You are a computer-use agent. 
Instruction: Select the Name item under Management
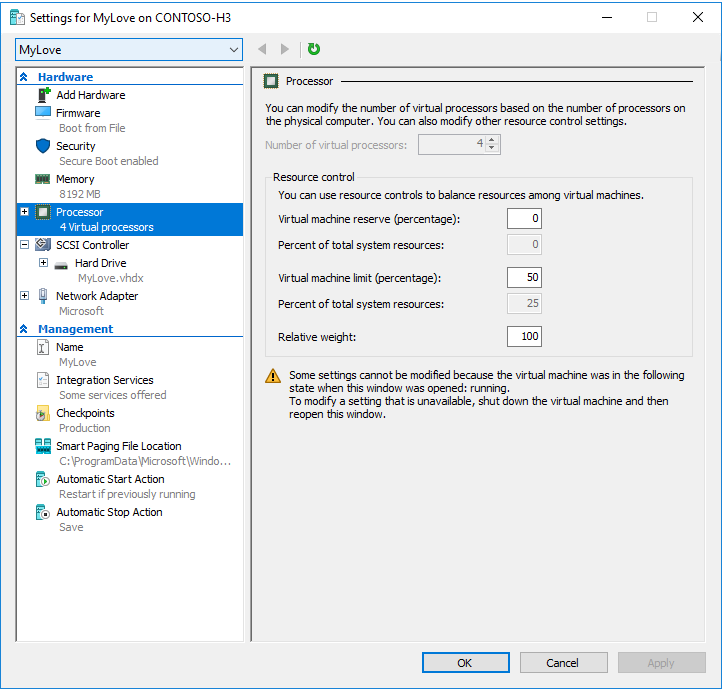click(70, 347)
